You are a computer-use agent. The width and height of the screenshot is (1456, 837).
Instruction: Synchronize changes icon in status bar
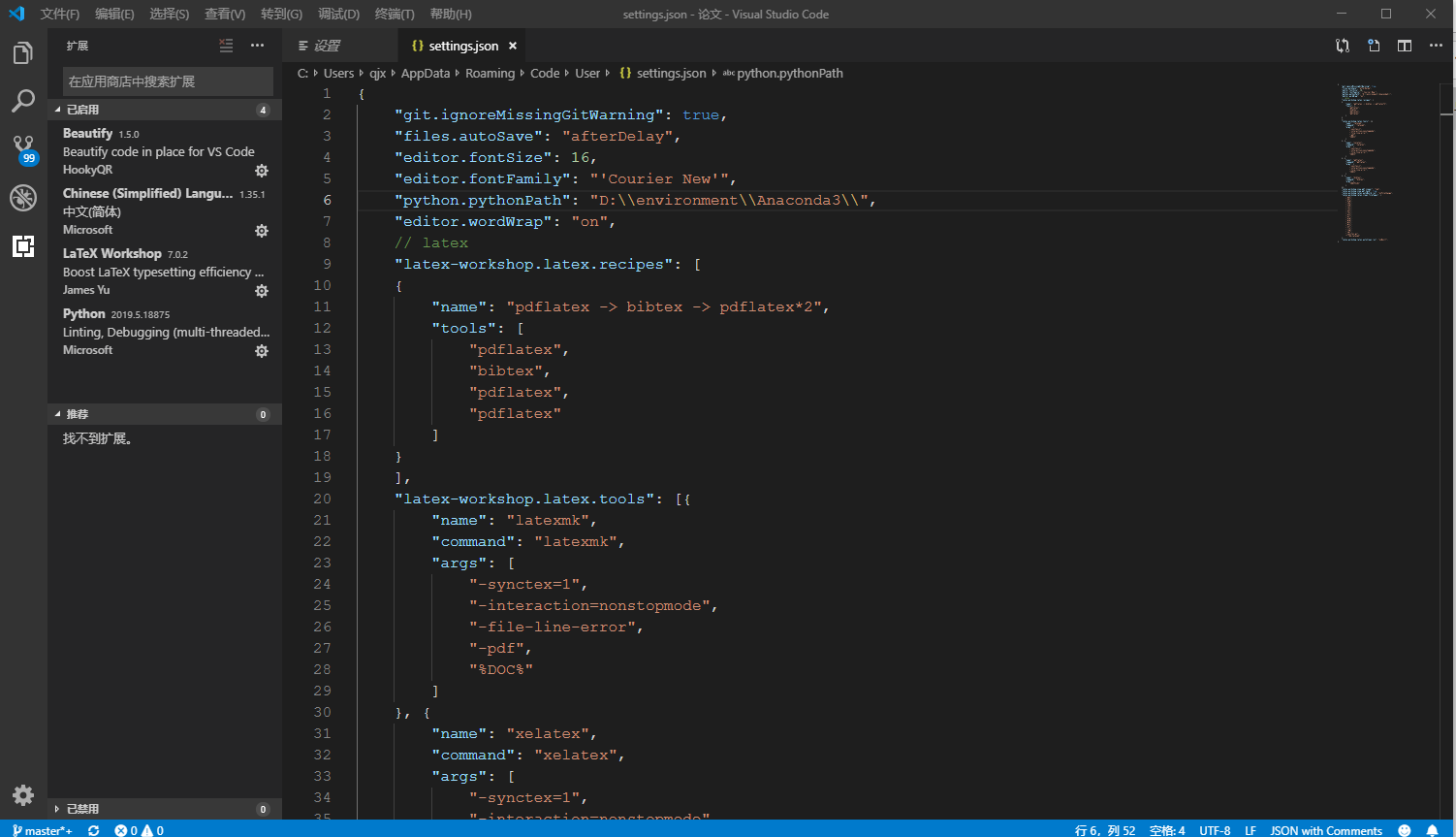tap(94, 830)
